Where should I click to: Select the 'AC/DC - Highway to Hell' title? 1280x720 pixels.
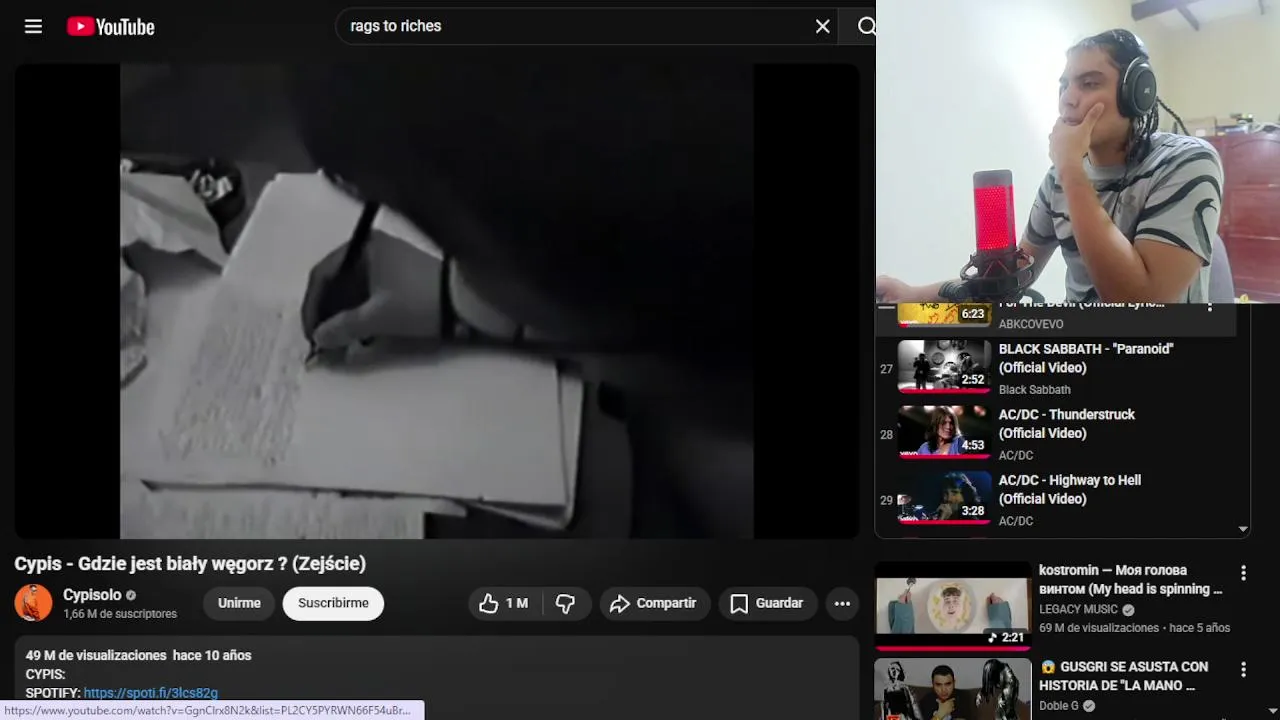(x=1070, y=490)
